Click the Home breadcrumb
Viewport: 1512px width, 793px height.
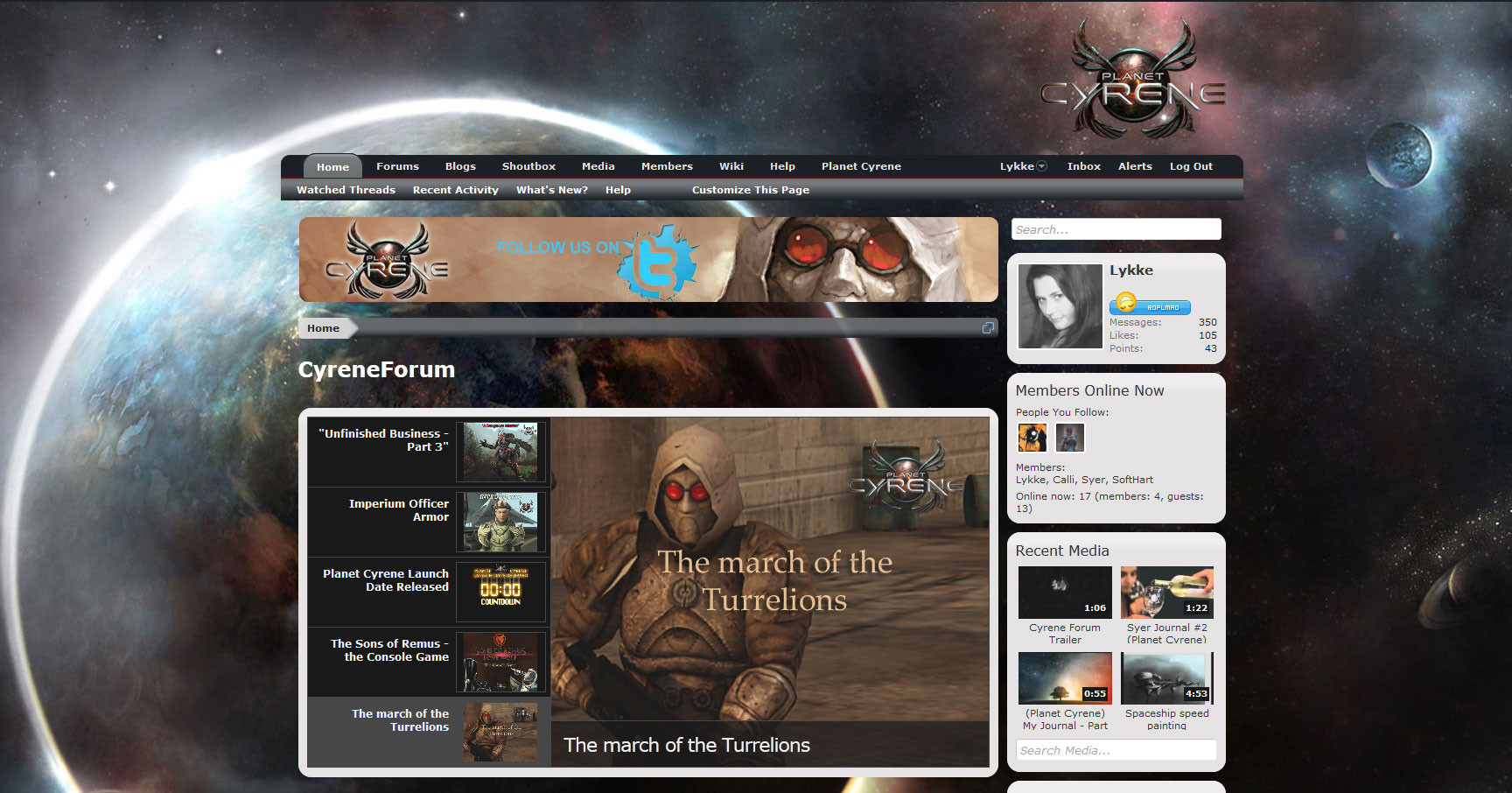point(323,328)
